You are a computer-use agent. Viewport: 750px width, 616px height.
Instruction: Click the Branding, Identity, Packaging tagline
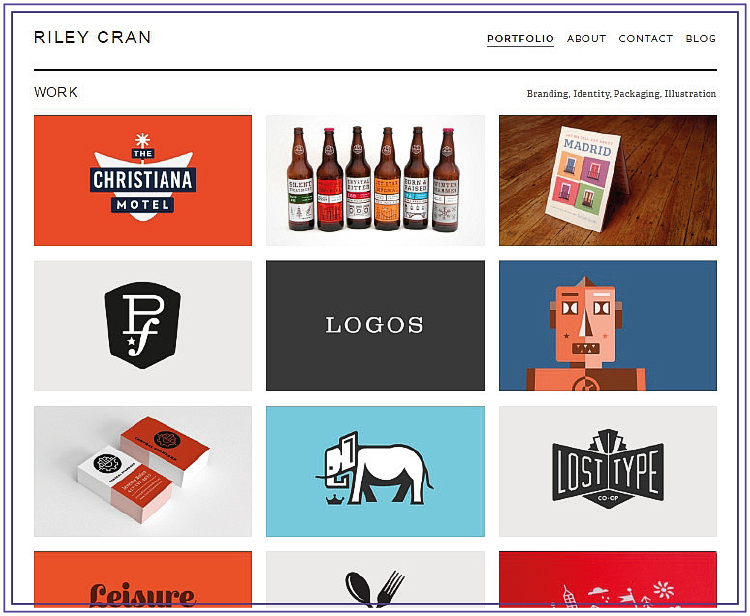pyautogui.click(x=621, y=94)
